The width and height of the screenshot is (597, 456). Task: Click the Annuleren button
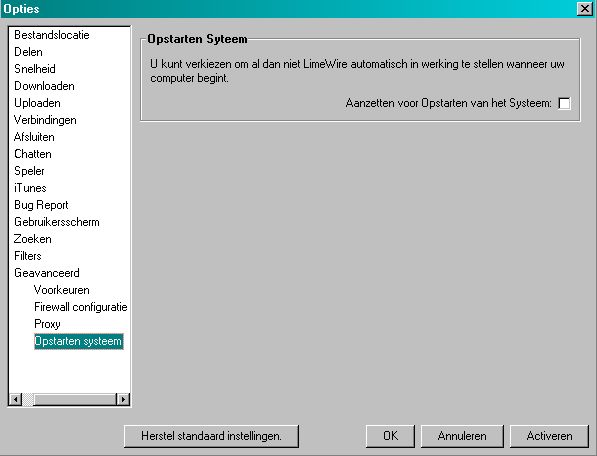pyautogui.click(x=462, y=436)
